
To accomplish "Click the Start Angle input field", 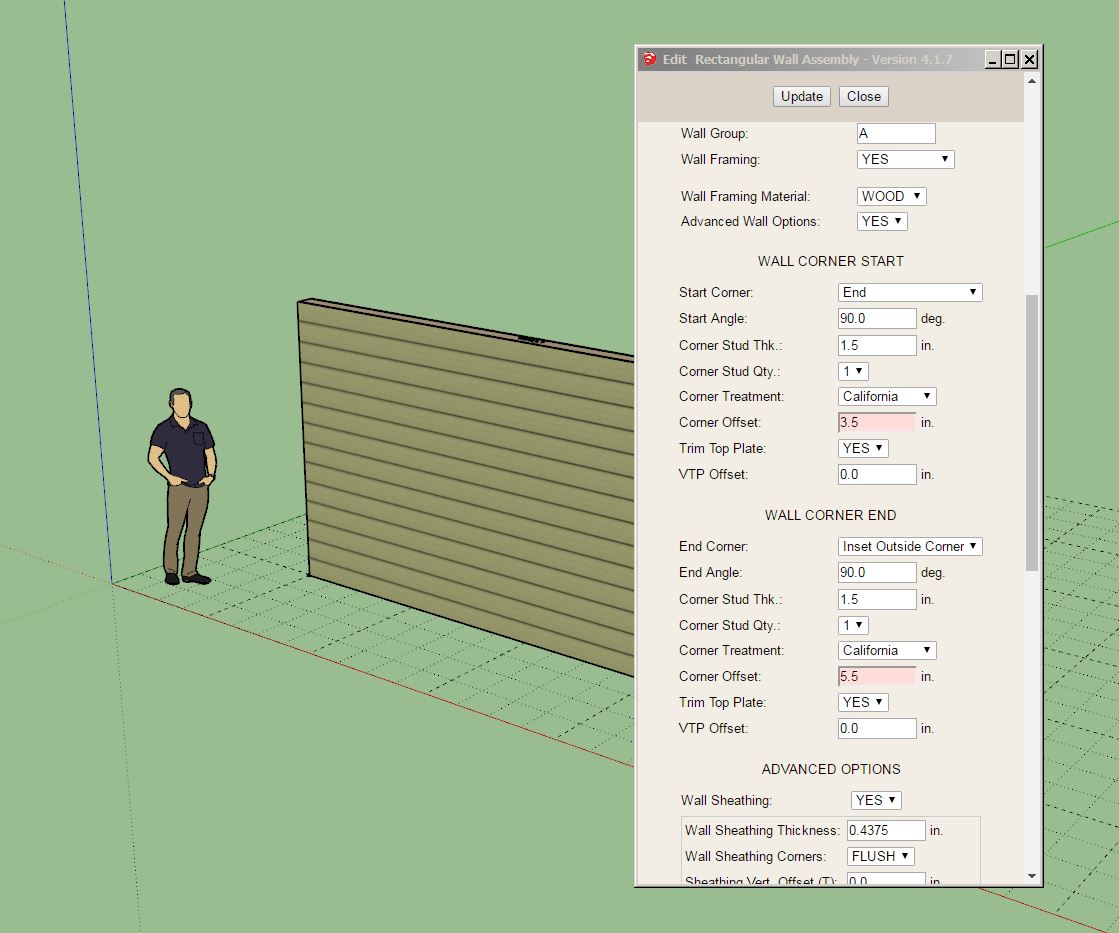I will coord(877,318).
